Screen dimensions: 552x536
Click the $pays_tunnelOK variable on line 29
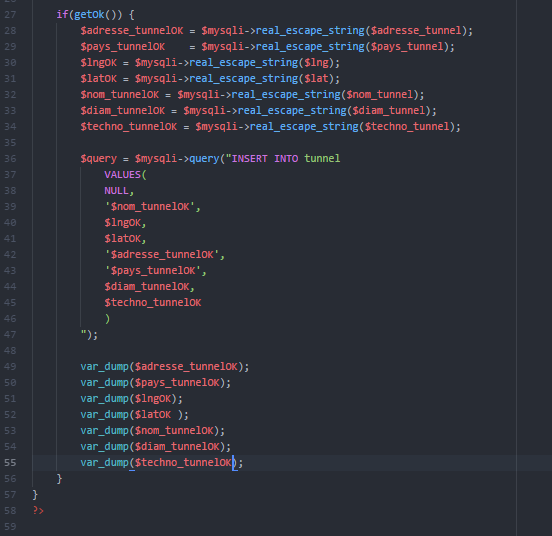[x=123, y=47]
